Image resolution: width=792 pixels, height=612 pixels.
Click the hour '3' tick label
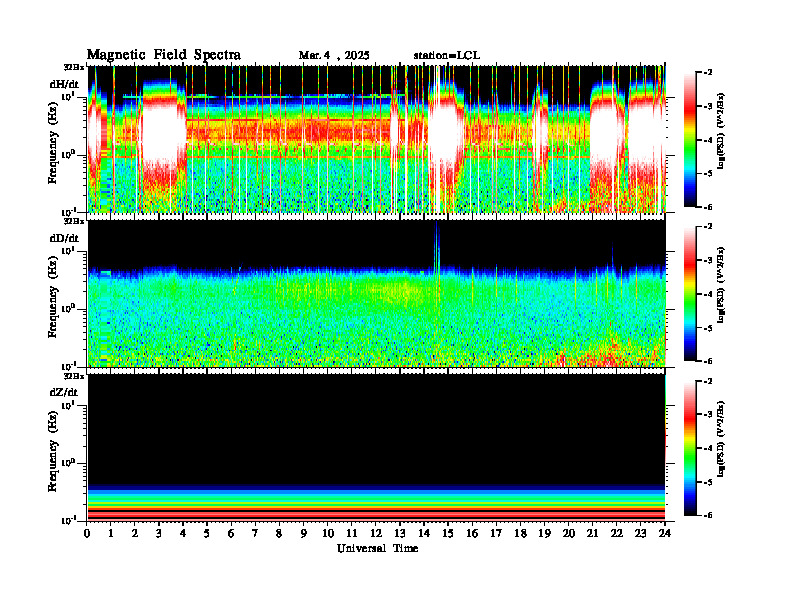[159, 533]
